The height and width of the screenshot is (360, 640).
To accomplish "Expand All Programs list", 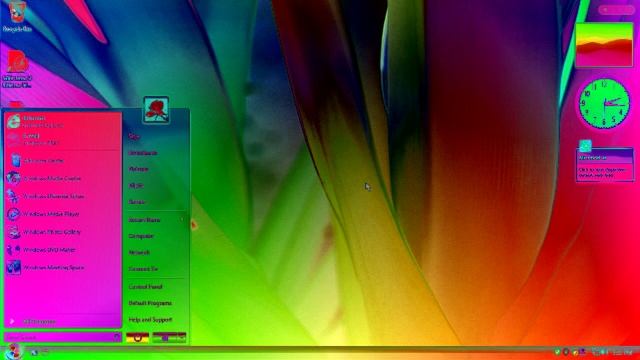I will (x=63, y=322).
